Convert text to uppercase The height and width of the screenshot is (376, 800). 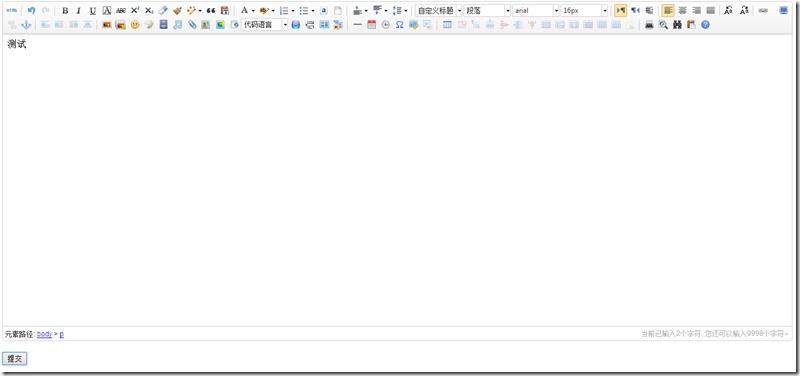pyautogui.click(x=729, y=10)
